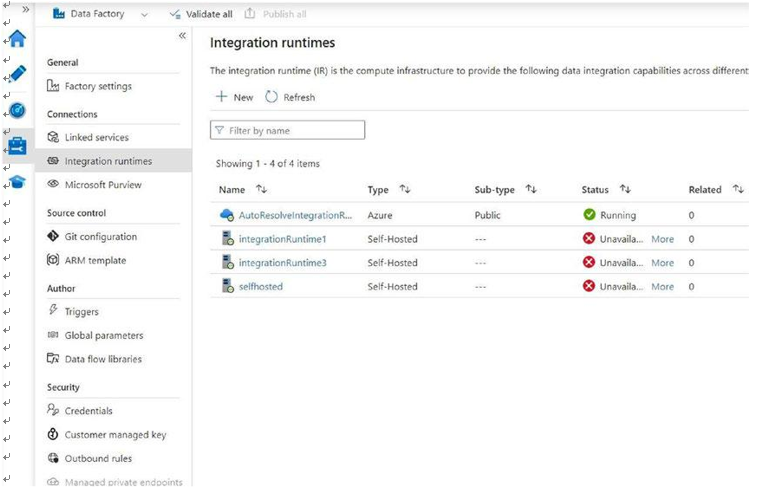Viewport: 757px width, 489px height.
Task: Open Customer managed key
Action: pyautogui.click(x=115, y=435)
